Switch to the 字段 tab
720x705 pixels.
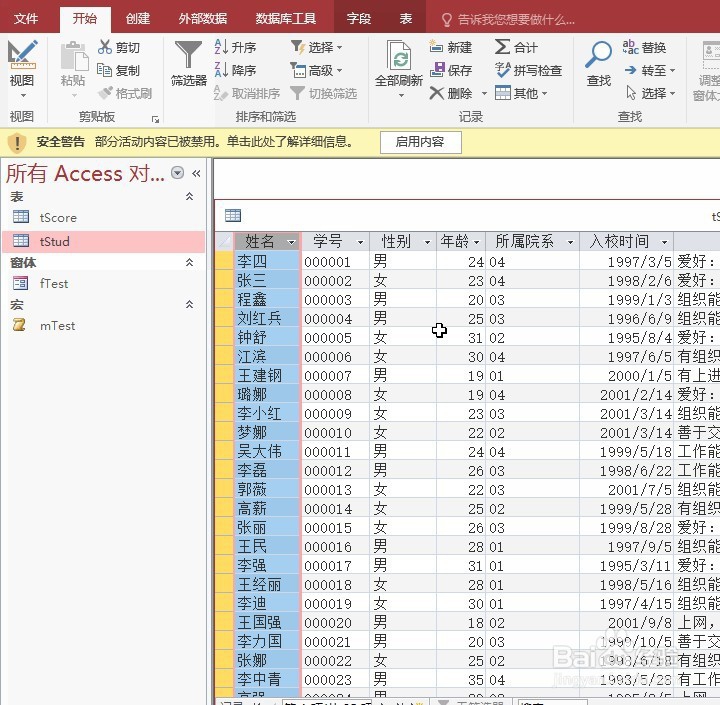[x=359, y=19]
